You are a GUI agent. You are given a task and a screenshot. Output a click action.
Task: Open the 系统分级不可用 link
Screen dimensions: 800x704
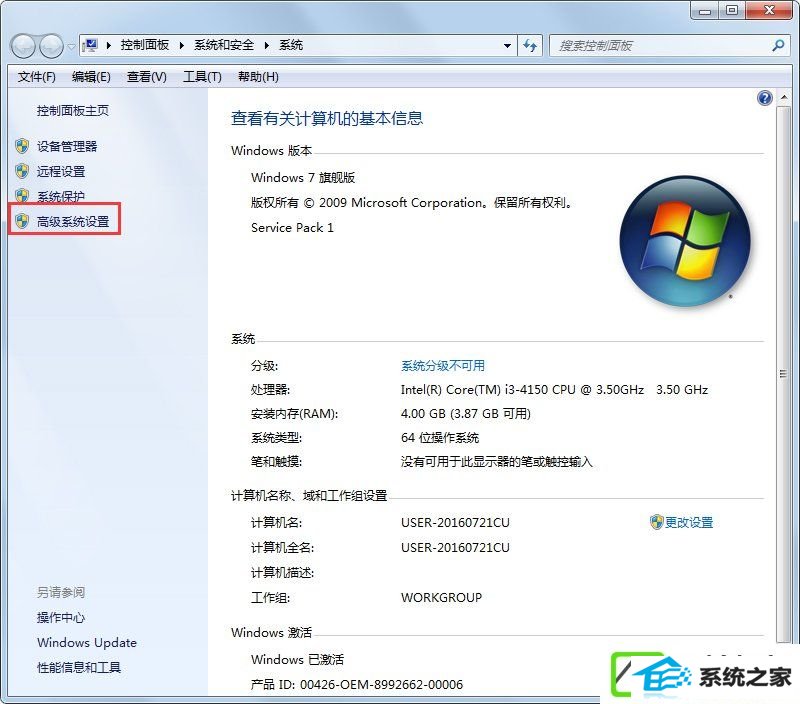click(443, 366)
